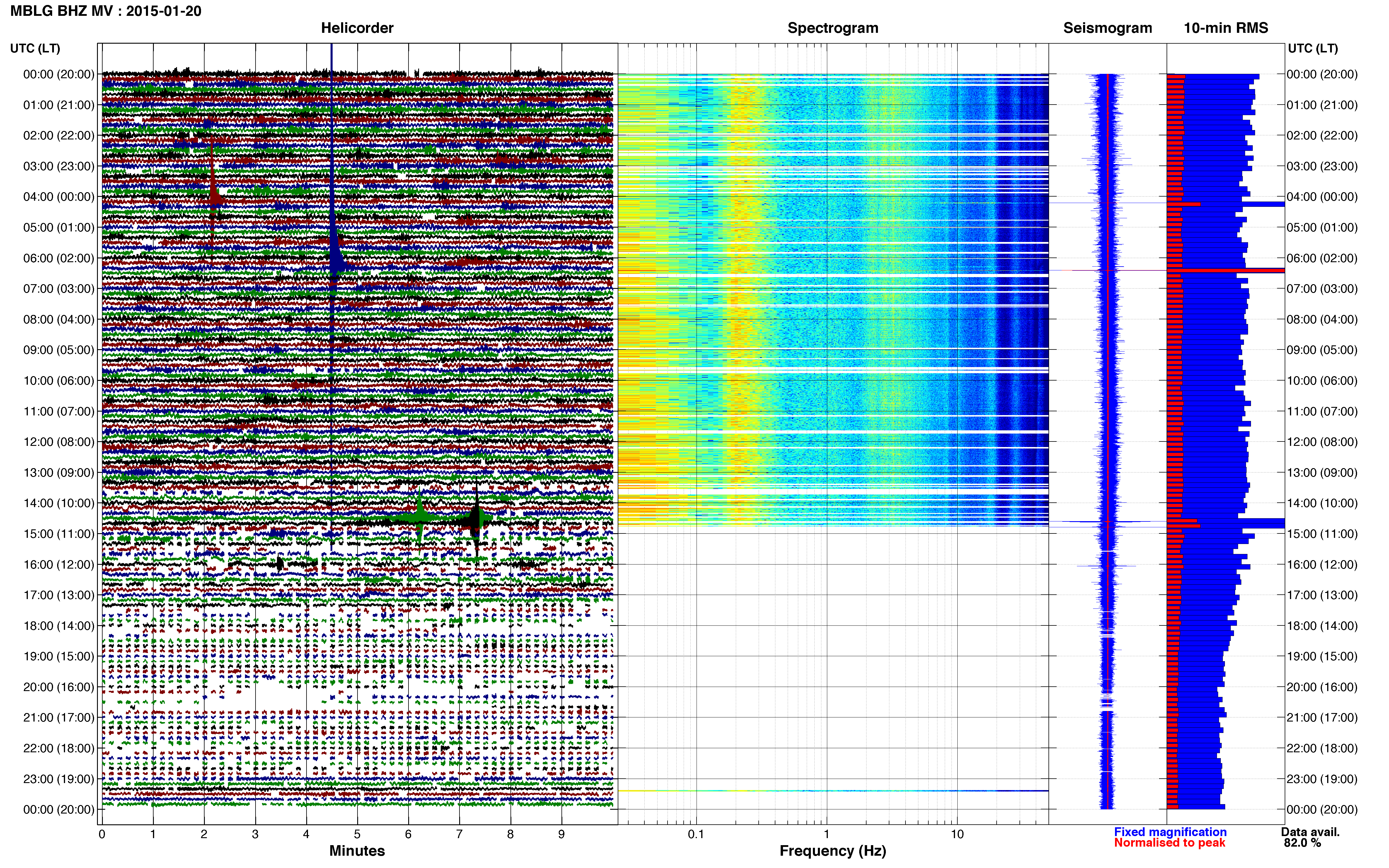Click the '82.0 %' data availability value
The width and height of the screenshot is (1389, 868).
[1302, 843]
